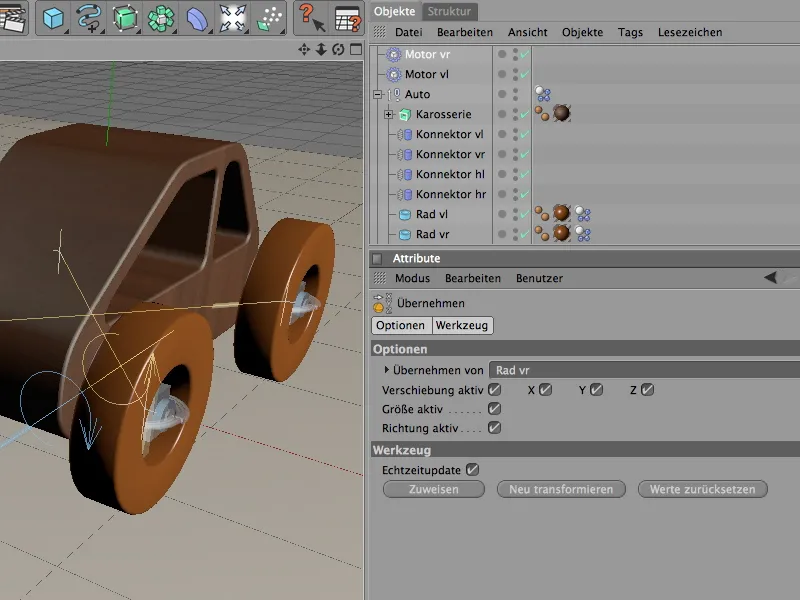Switch to the Struktur tab
The width and height of the screenshot is (800, 600).
pyautogui.click(x=450, y=11)
